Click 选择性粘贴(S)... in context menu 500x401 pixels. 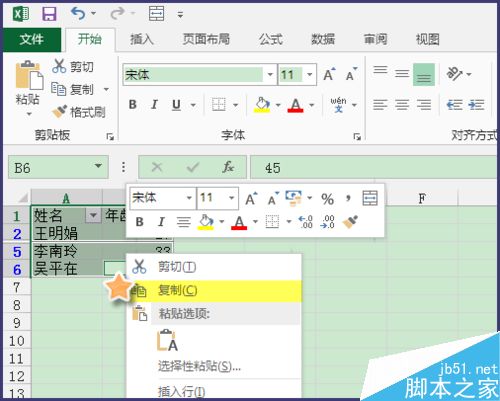199,366
